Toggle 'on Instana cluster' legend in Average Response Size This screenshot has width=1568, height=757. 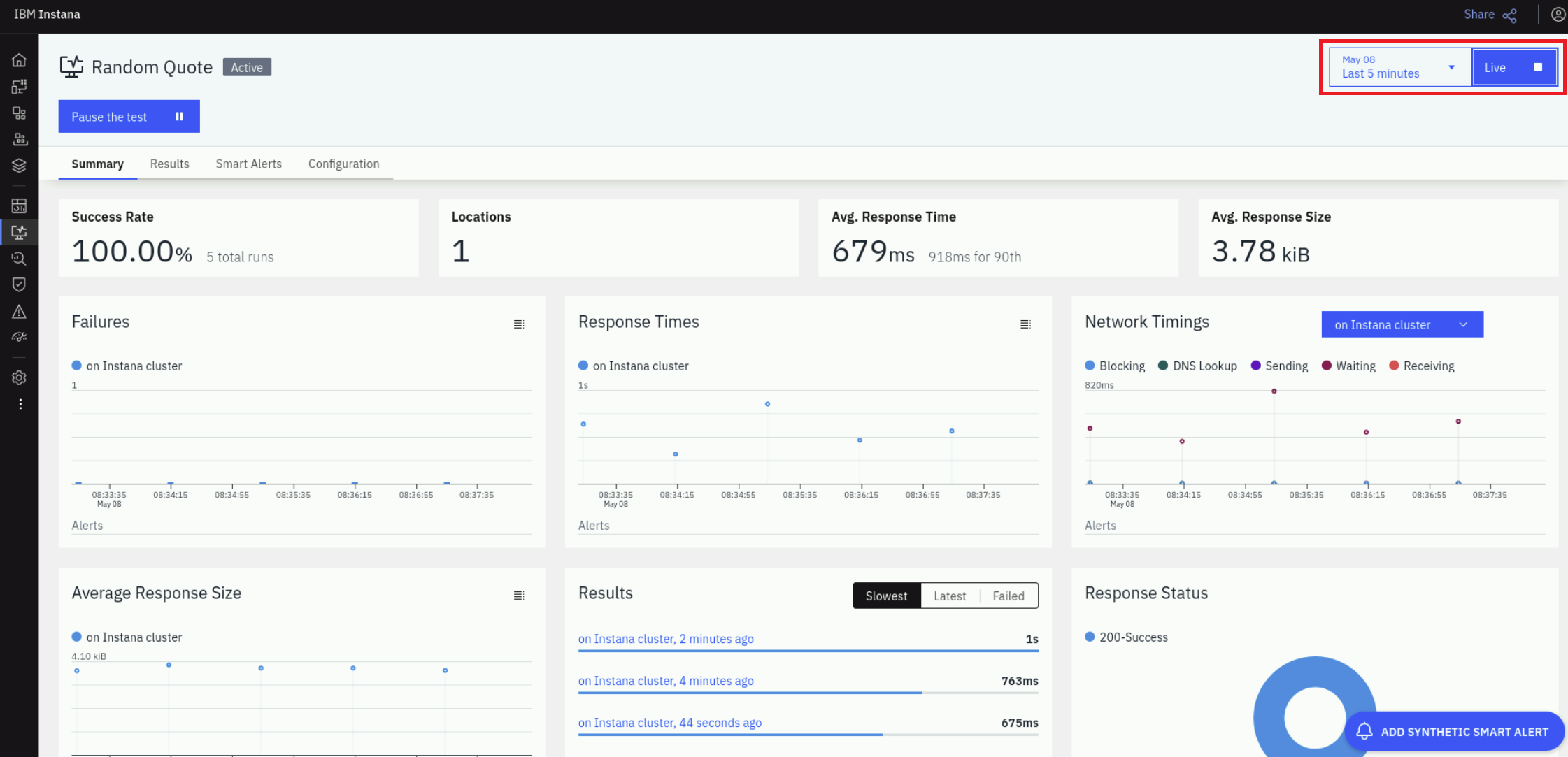point(127,637)
